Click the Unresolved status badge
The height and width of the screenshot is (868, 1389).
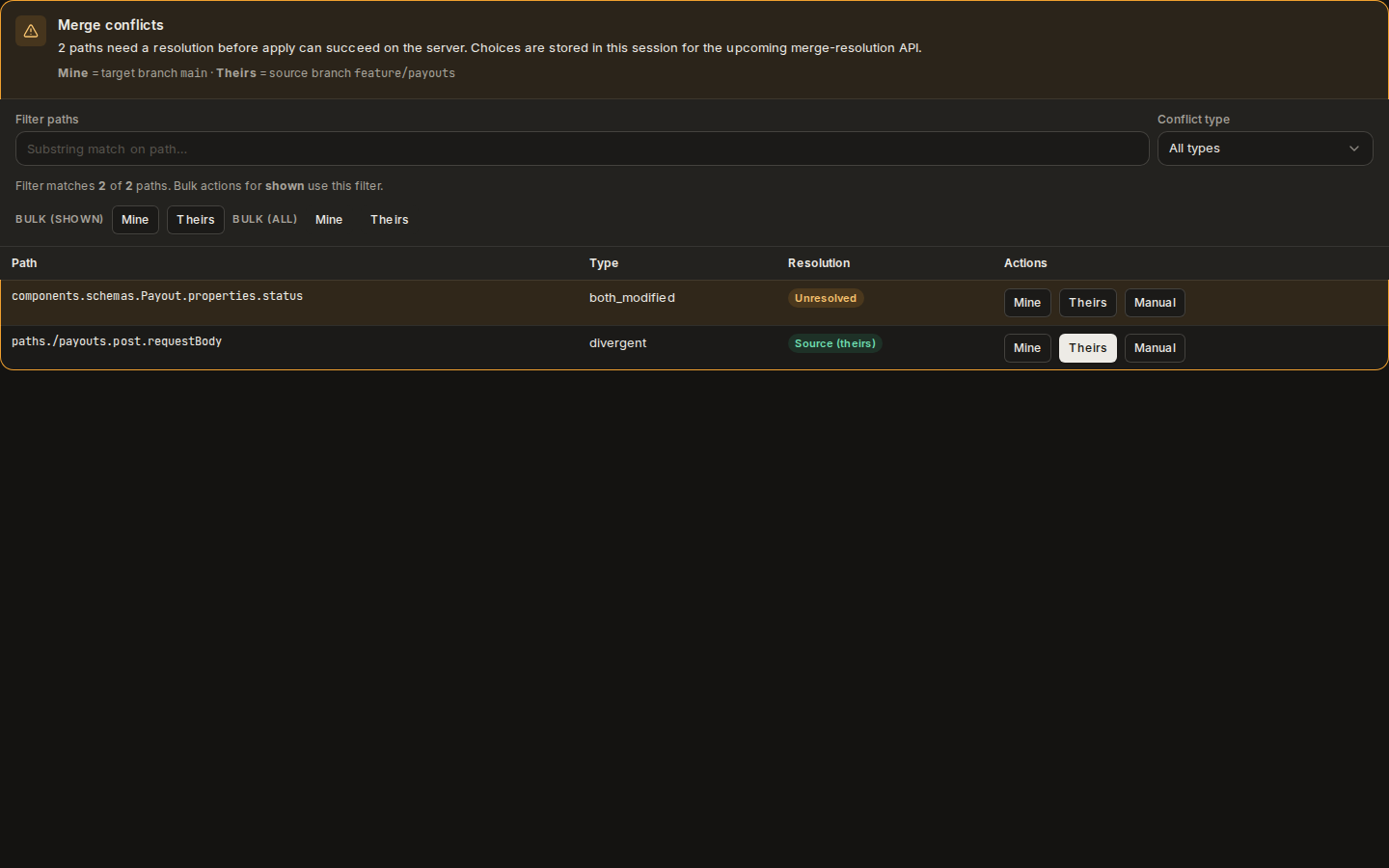coord(826,298)
